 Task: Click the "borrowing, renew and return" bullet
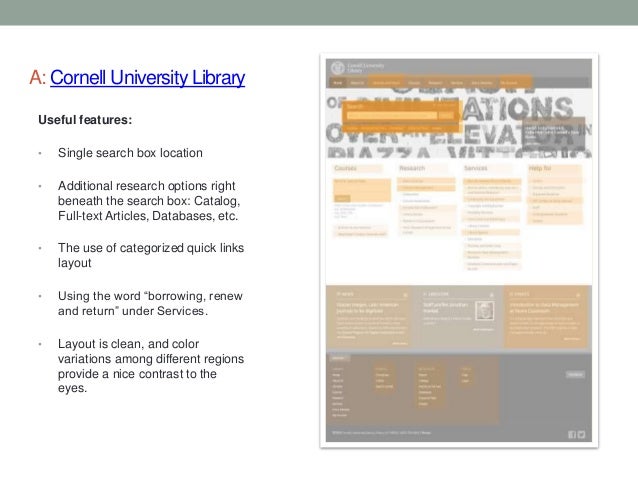click(x=150, y=303)
